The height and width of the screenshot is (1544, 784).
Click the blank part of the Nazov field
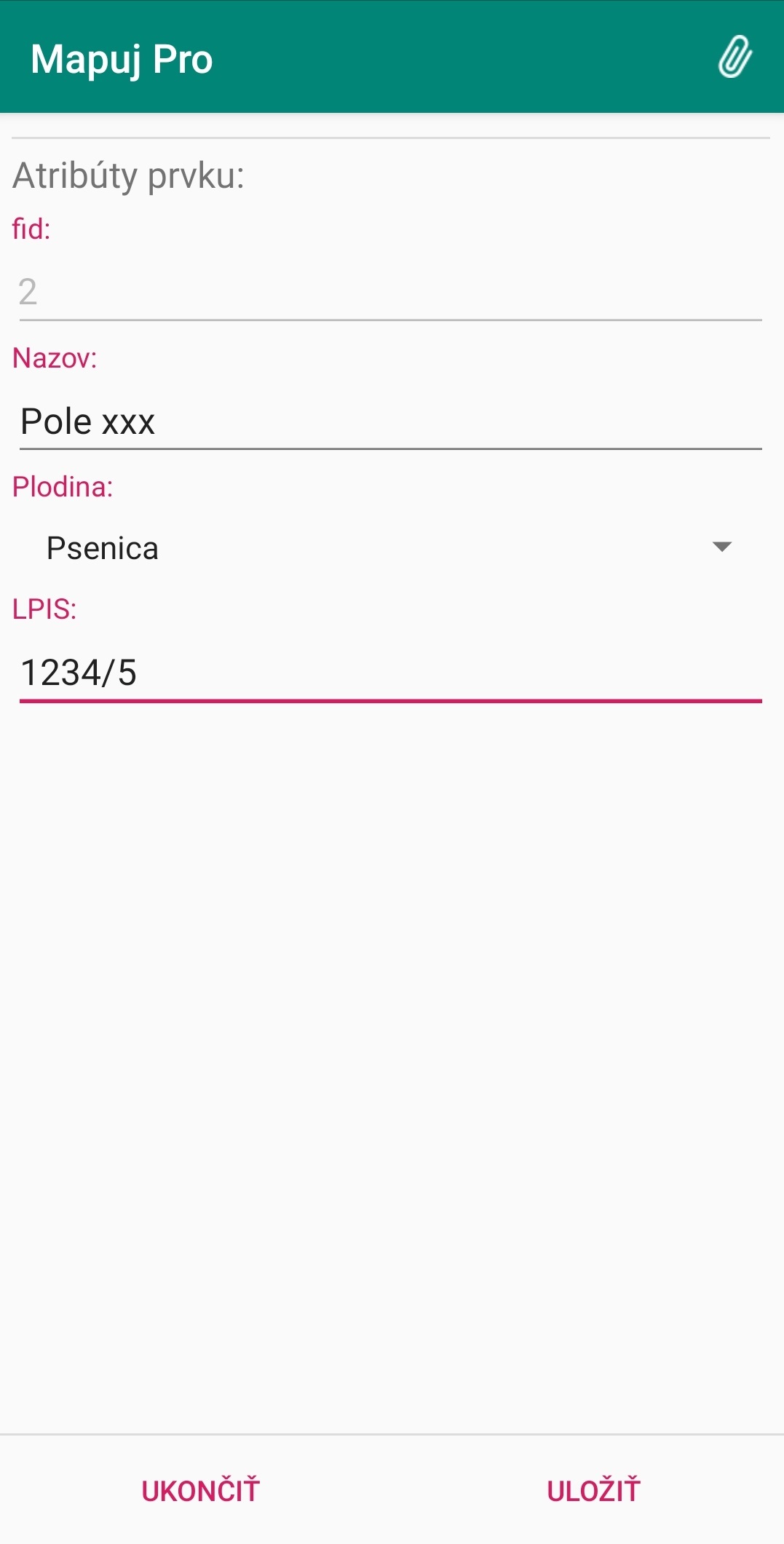click(x=459, y=421)
